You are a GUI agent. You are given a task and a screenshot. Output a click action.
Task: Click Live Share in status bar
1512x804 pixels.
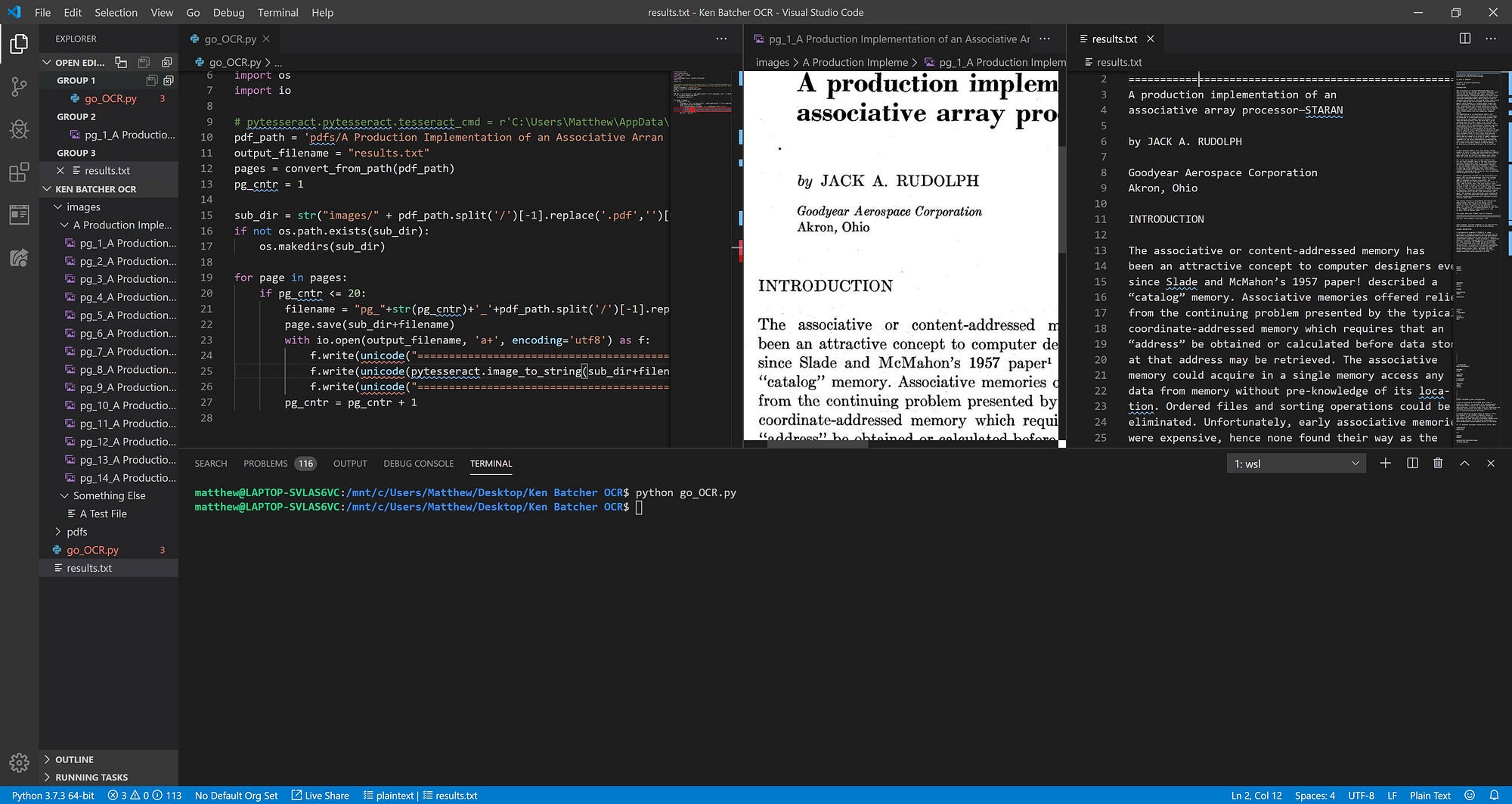(321, 795)
